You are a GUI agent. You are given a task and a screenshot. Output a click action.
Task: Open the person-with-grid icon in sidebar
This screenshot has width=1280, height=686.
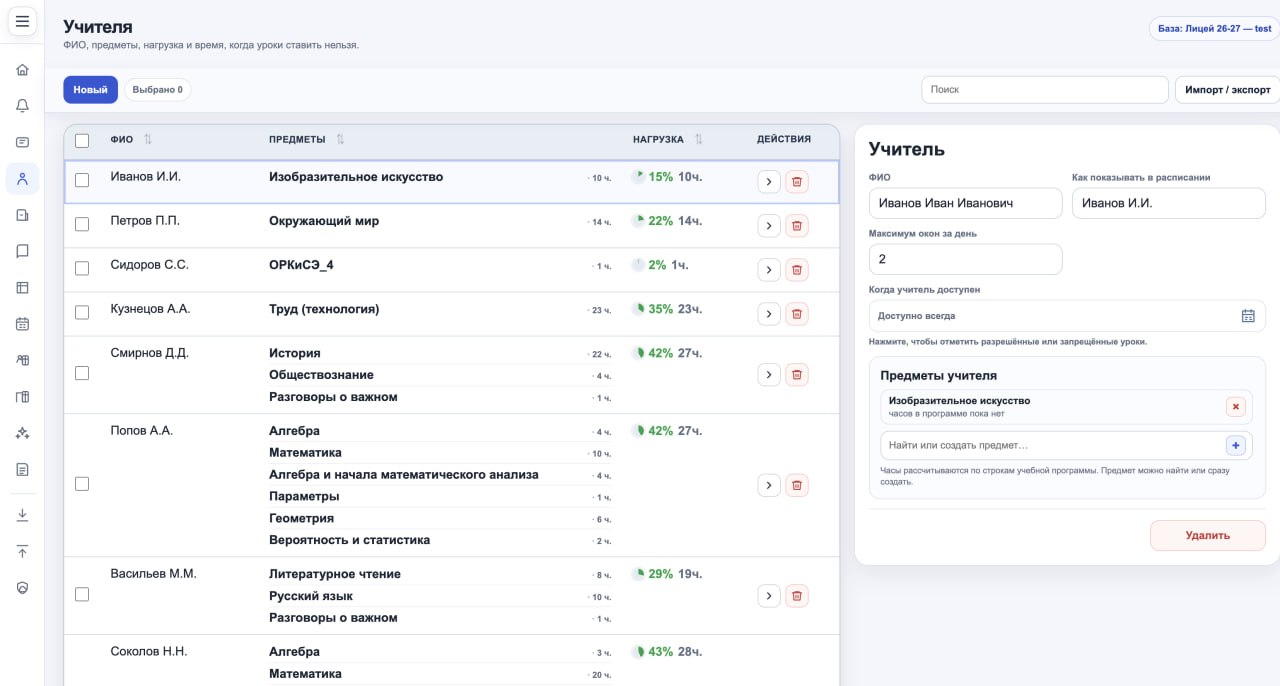[x=22, y=360]
